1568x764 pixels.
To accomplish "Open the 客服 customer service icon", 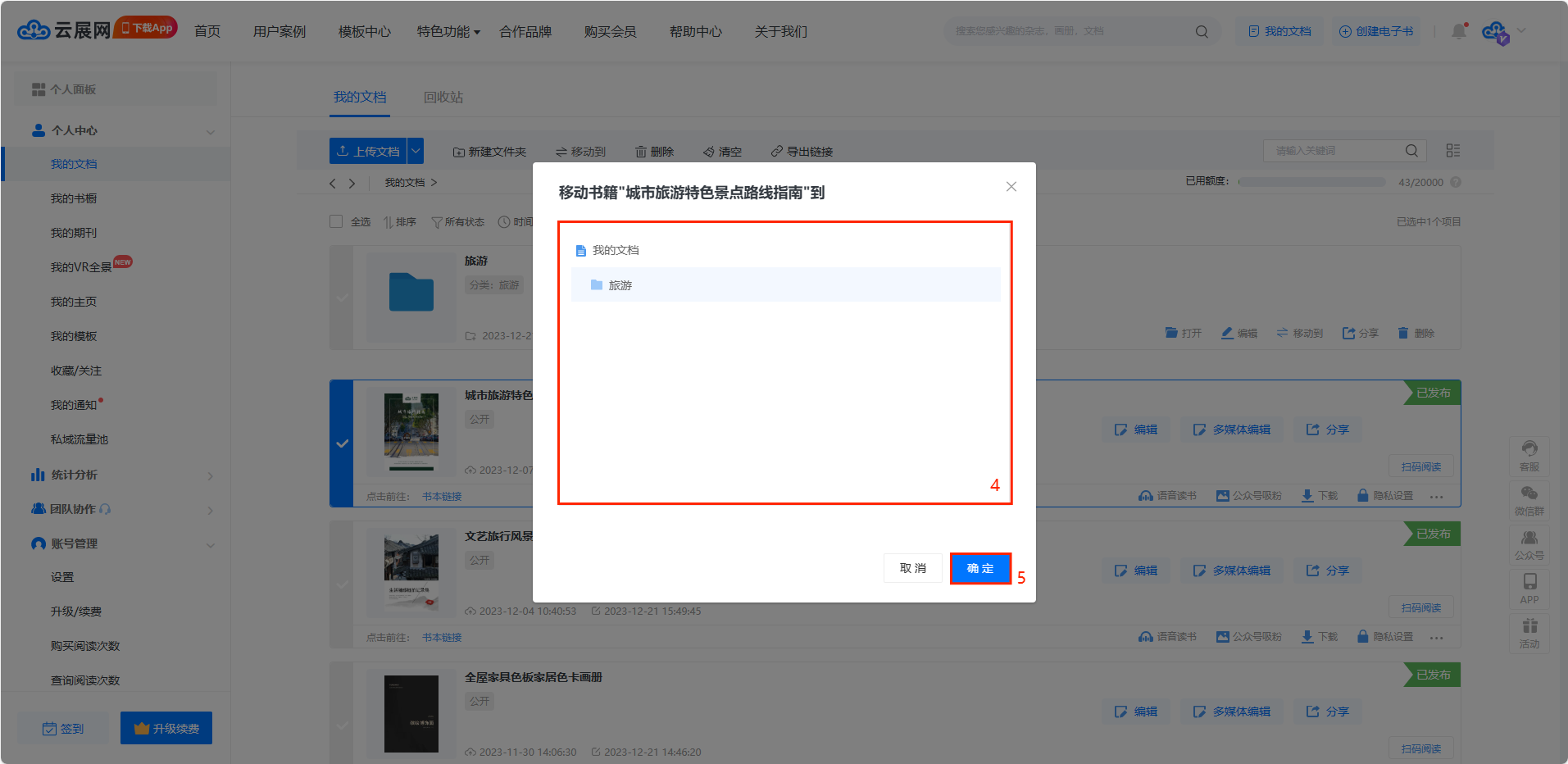I will tap(1529, 455).
